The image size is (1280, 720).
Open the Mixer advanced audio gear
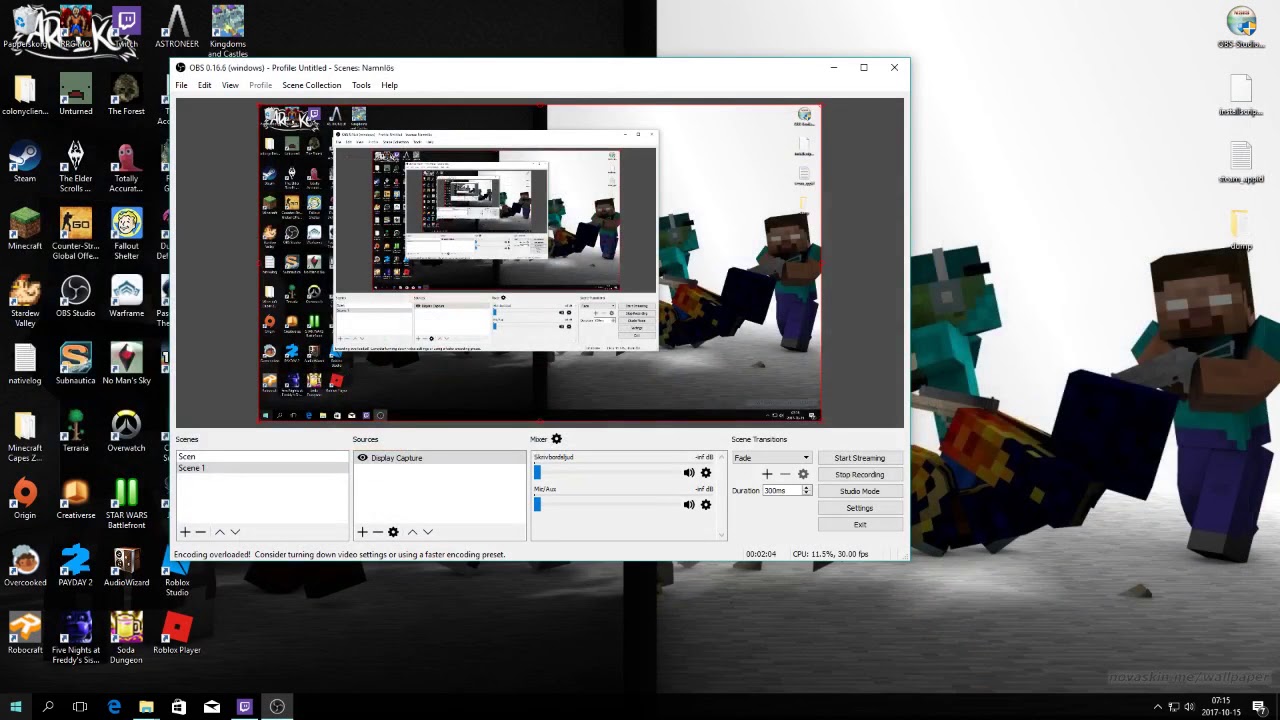557,439
